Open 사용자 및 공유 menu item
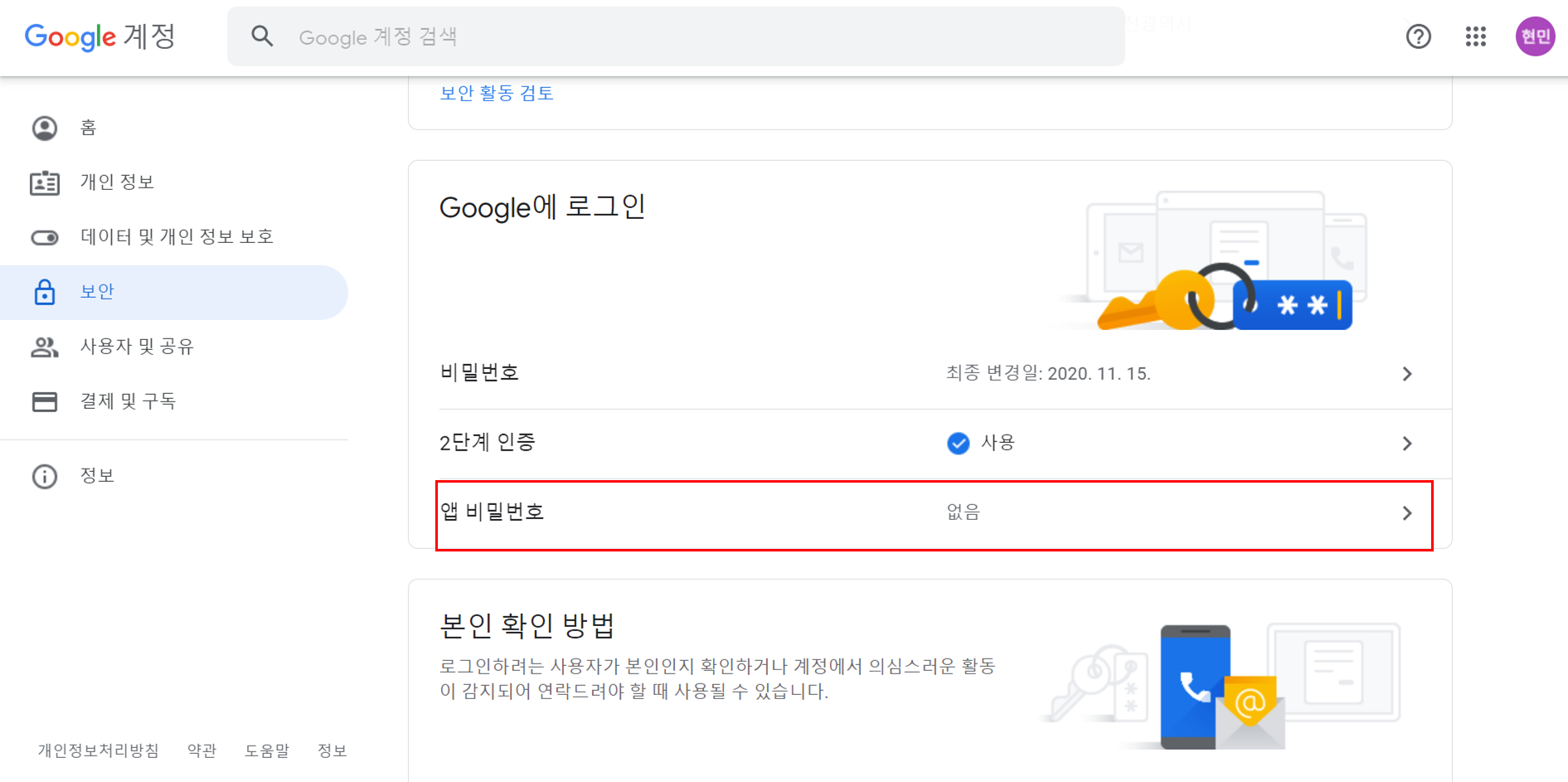Viewport: 1568px width, 782px height. (174, 347)
